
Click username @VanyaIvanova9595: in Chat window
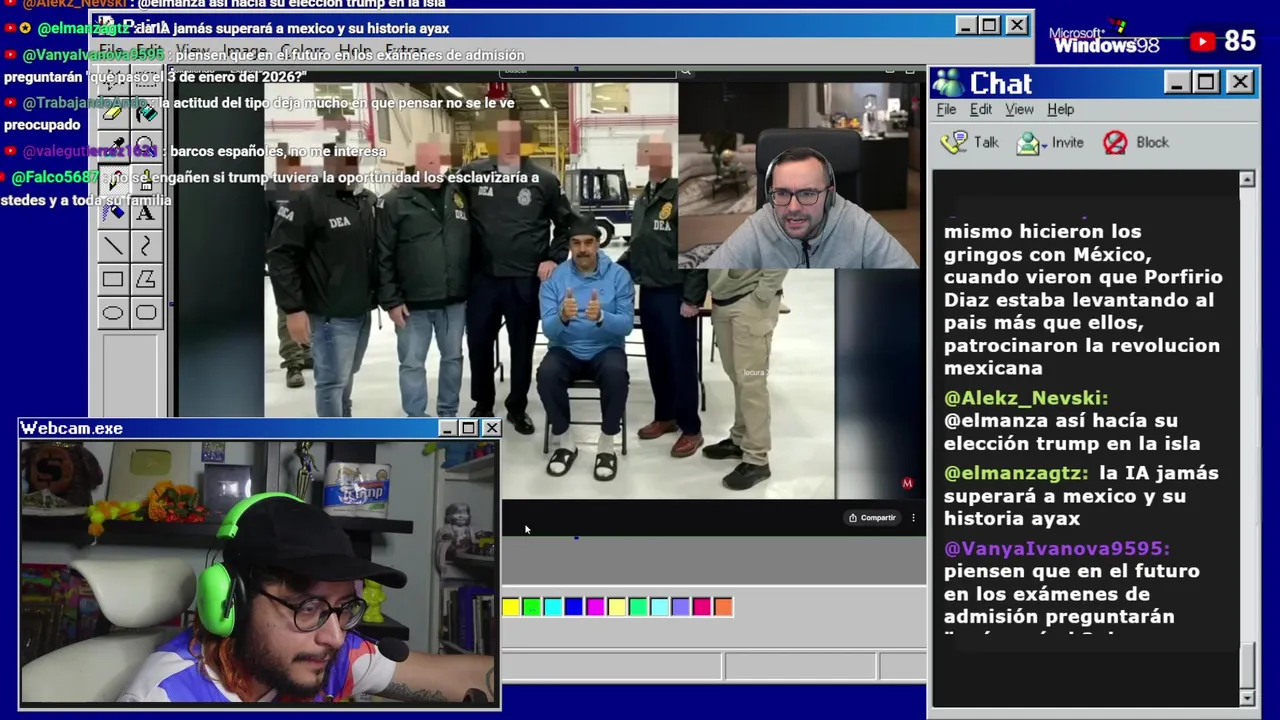click(x=1057, y=548)
